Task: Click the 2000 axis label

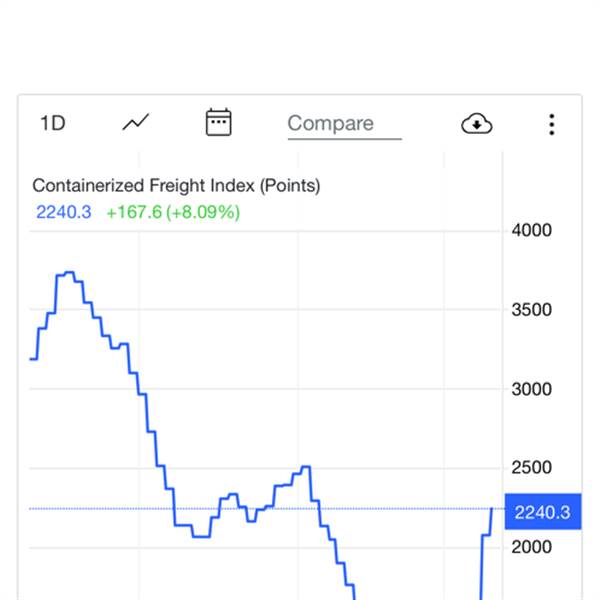Action: [532, 547]
